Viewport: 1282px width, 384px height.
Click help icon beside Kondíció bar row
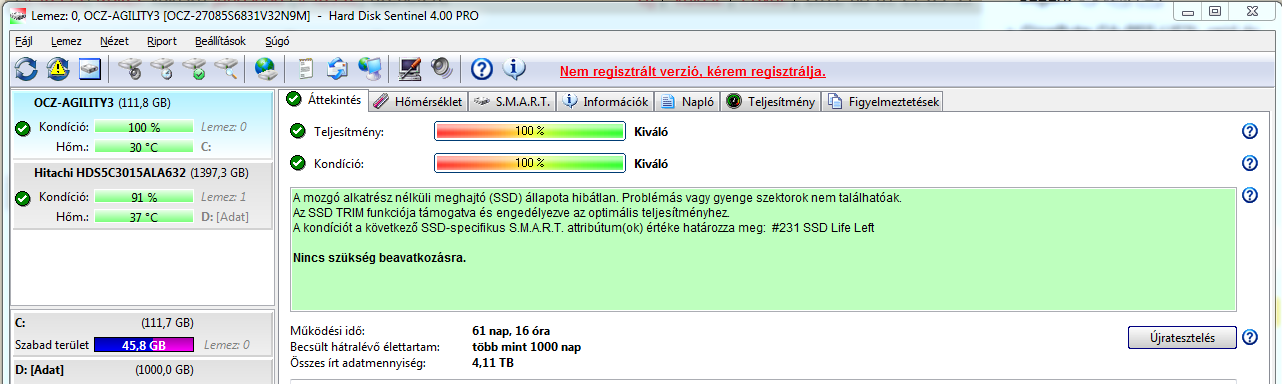(1249, 163)
